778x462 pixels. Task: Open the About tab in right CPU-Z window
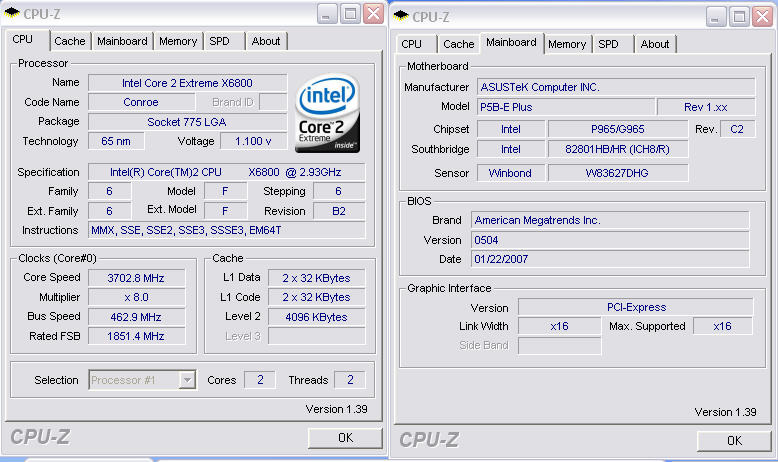655,44
